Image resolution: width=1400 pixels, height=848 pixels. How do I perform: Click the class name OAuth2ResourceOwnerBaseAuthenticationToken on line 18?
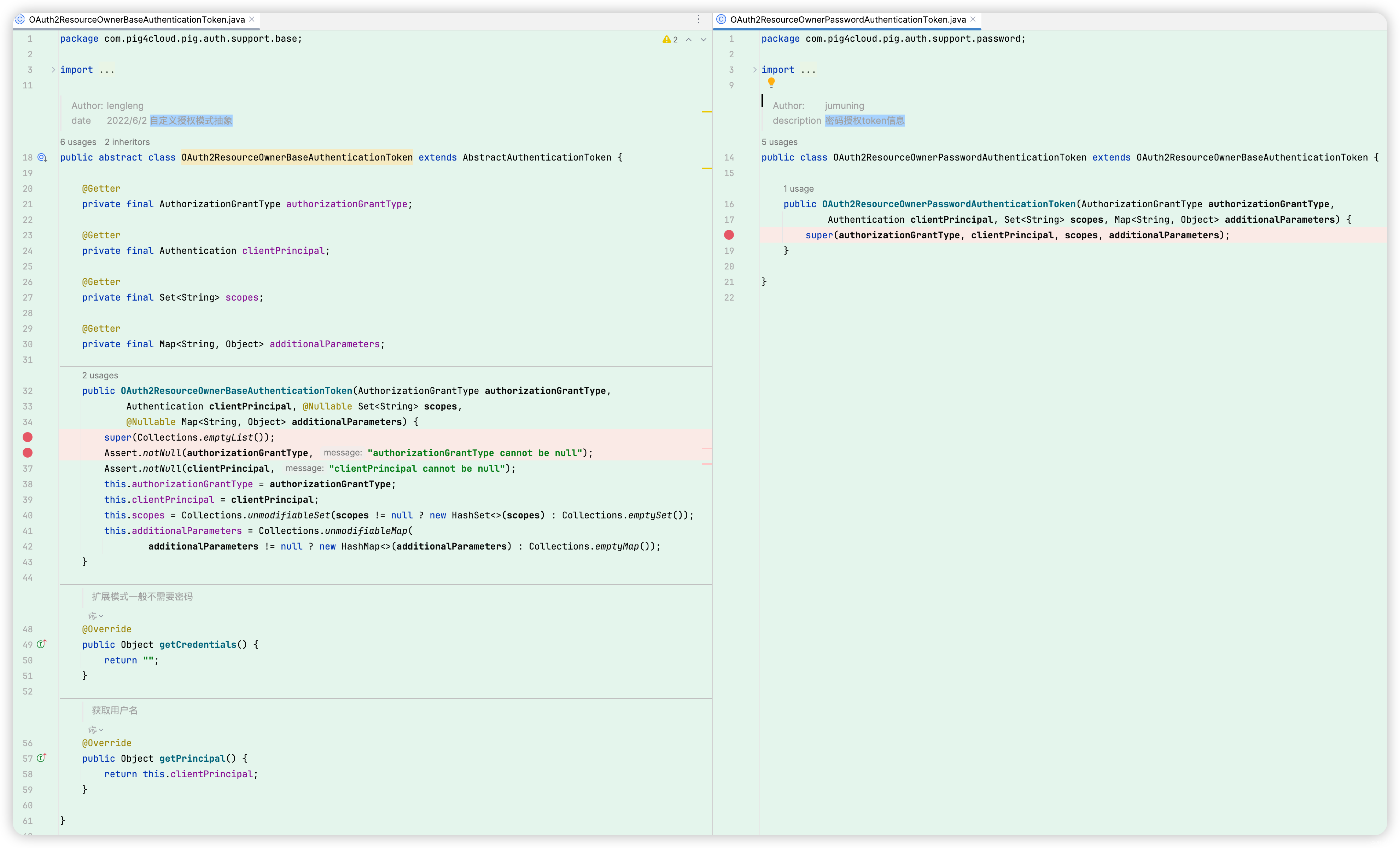coord(297,157)
